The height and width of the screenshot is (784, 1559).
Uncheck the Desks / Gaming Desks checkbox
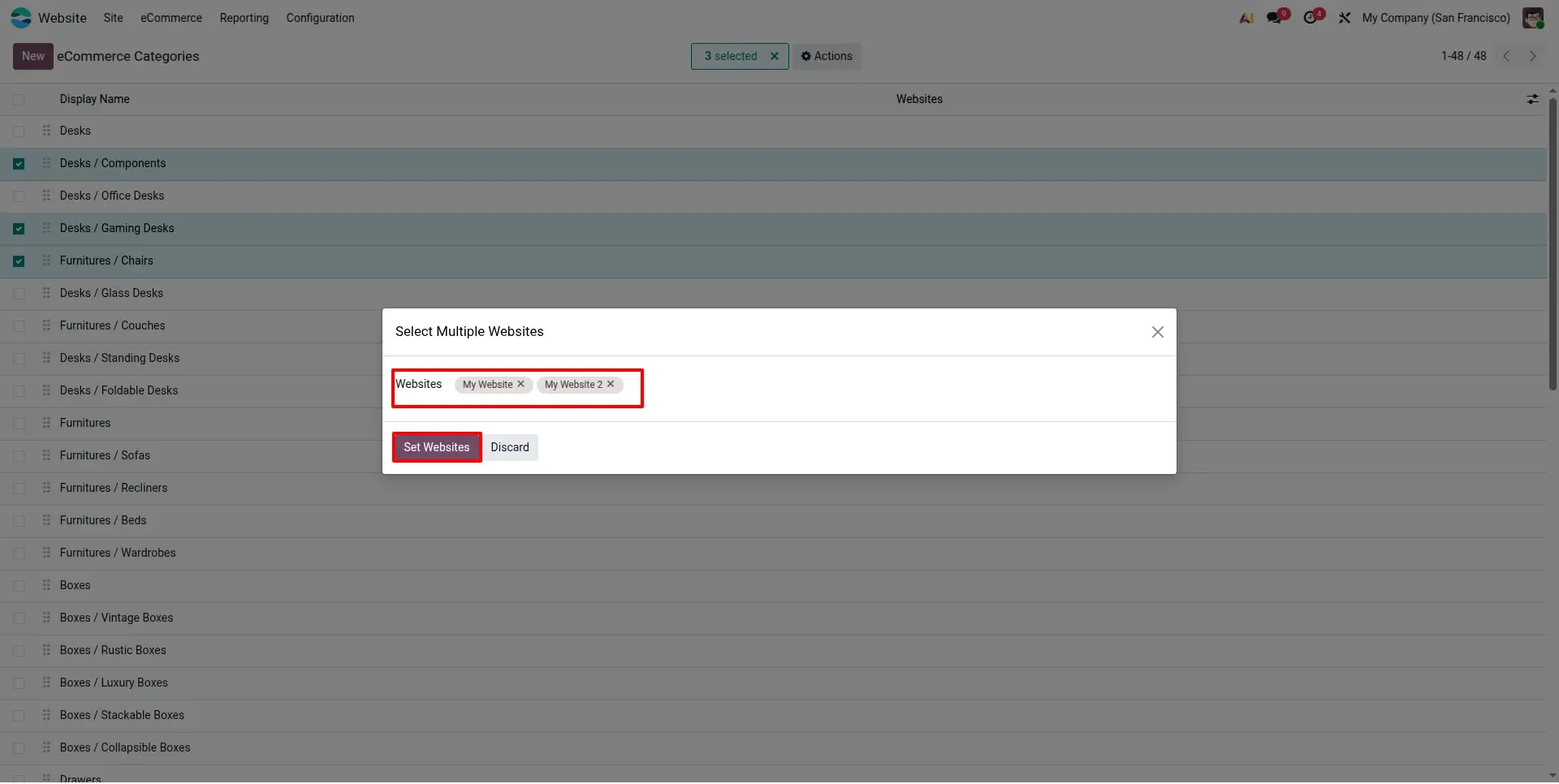(19, 229)
